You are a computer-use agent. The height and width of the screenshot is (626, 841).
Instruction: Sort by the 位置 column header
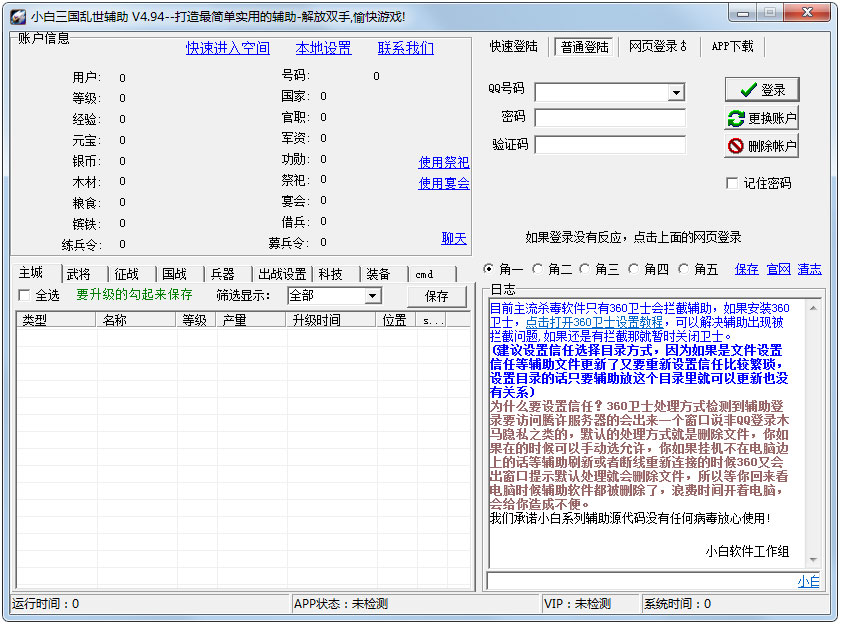pyautogui.click(x=397, y=320)
